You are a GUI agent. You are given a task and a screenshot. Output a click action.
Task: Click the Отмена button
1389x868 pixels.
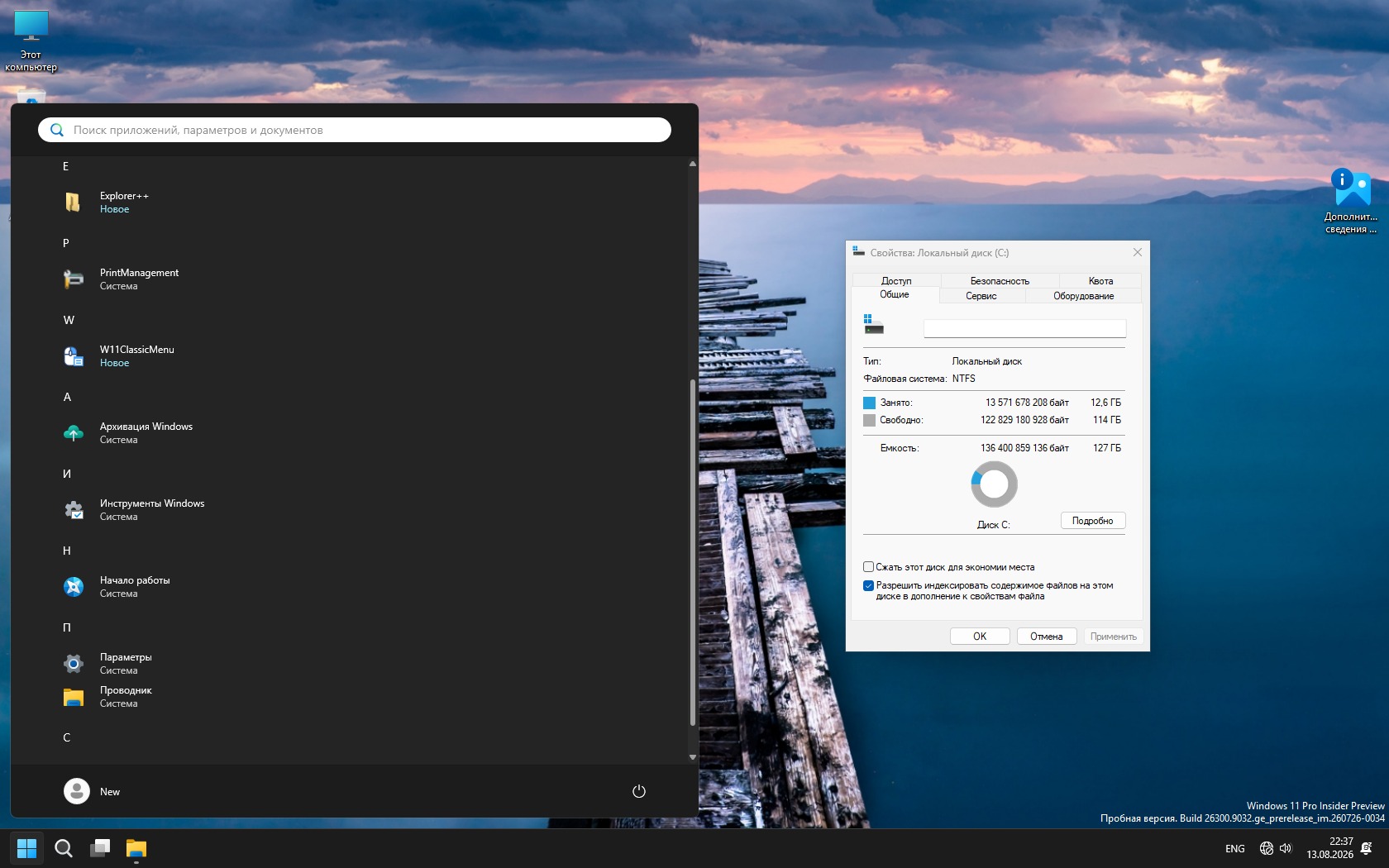point(1047,637)
